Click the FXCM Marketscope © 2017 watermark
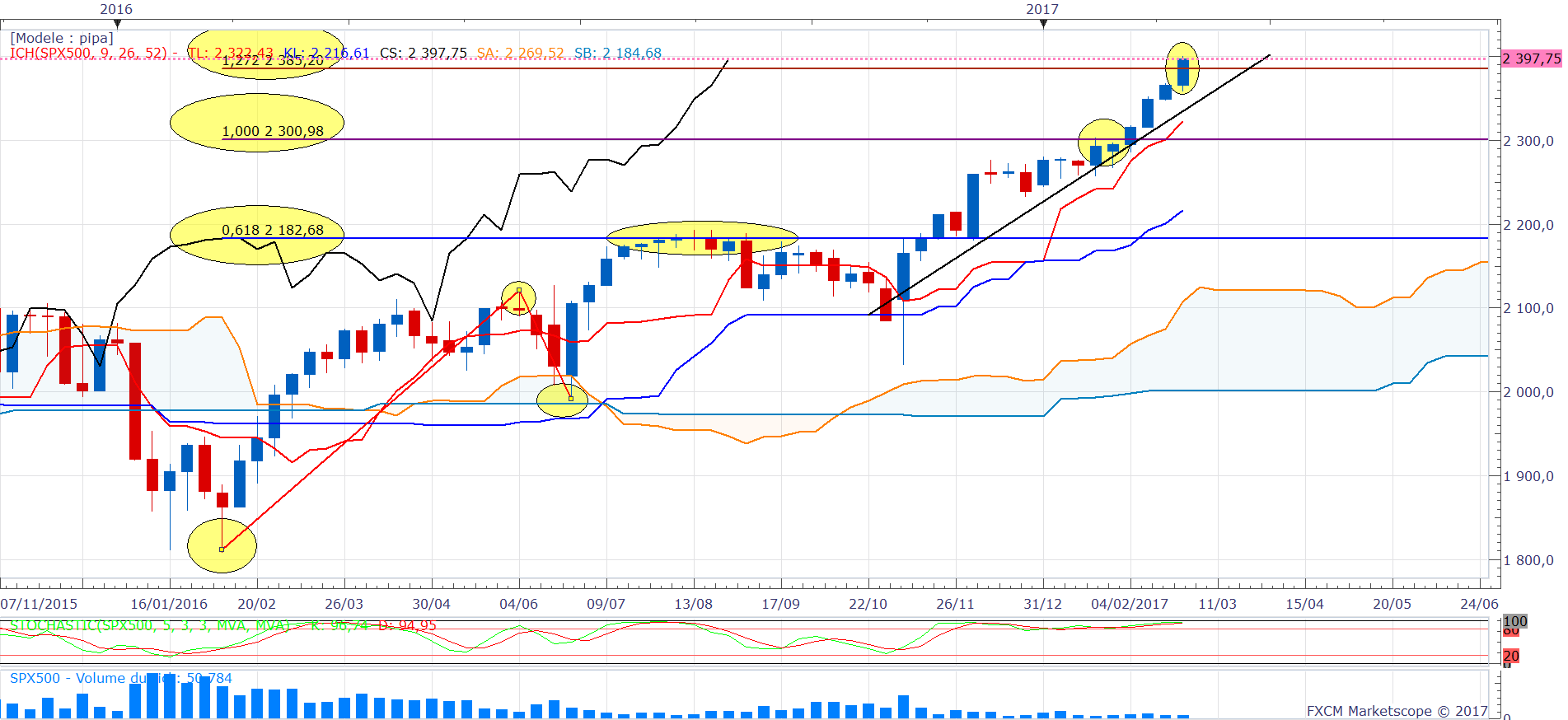The width and height of the screenshot is (1568, 720). pyautogui.click(x=1397, y=710)
